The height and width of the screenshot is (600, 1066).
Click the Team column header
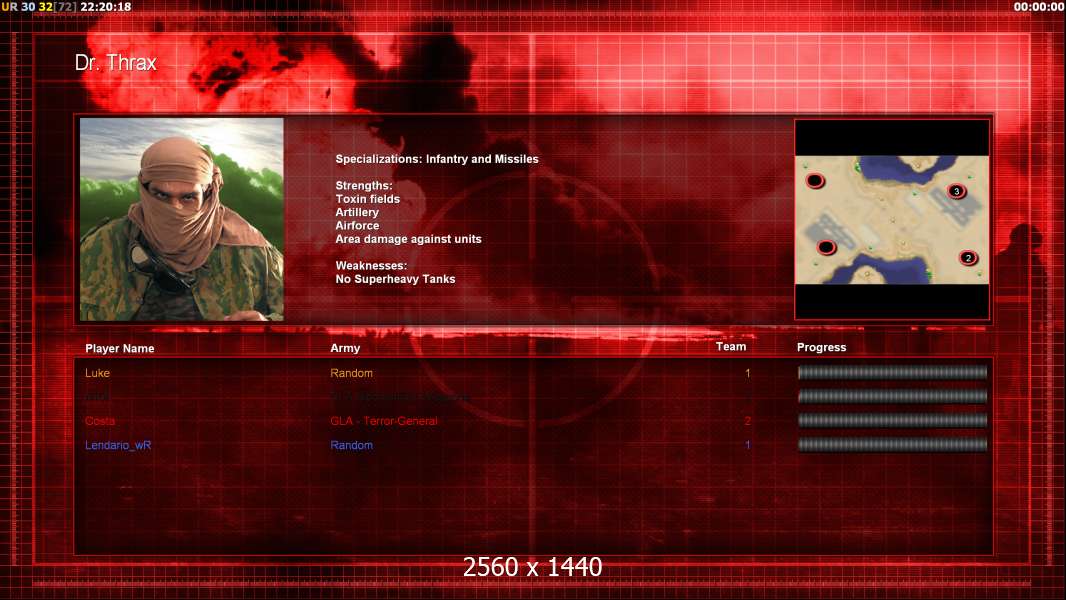pyautogui.click(x=731, y=347)
